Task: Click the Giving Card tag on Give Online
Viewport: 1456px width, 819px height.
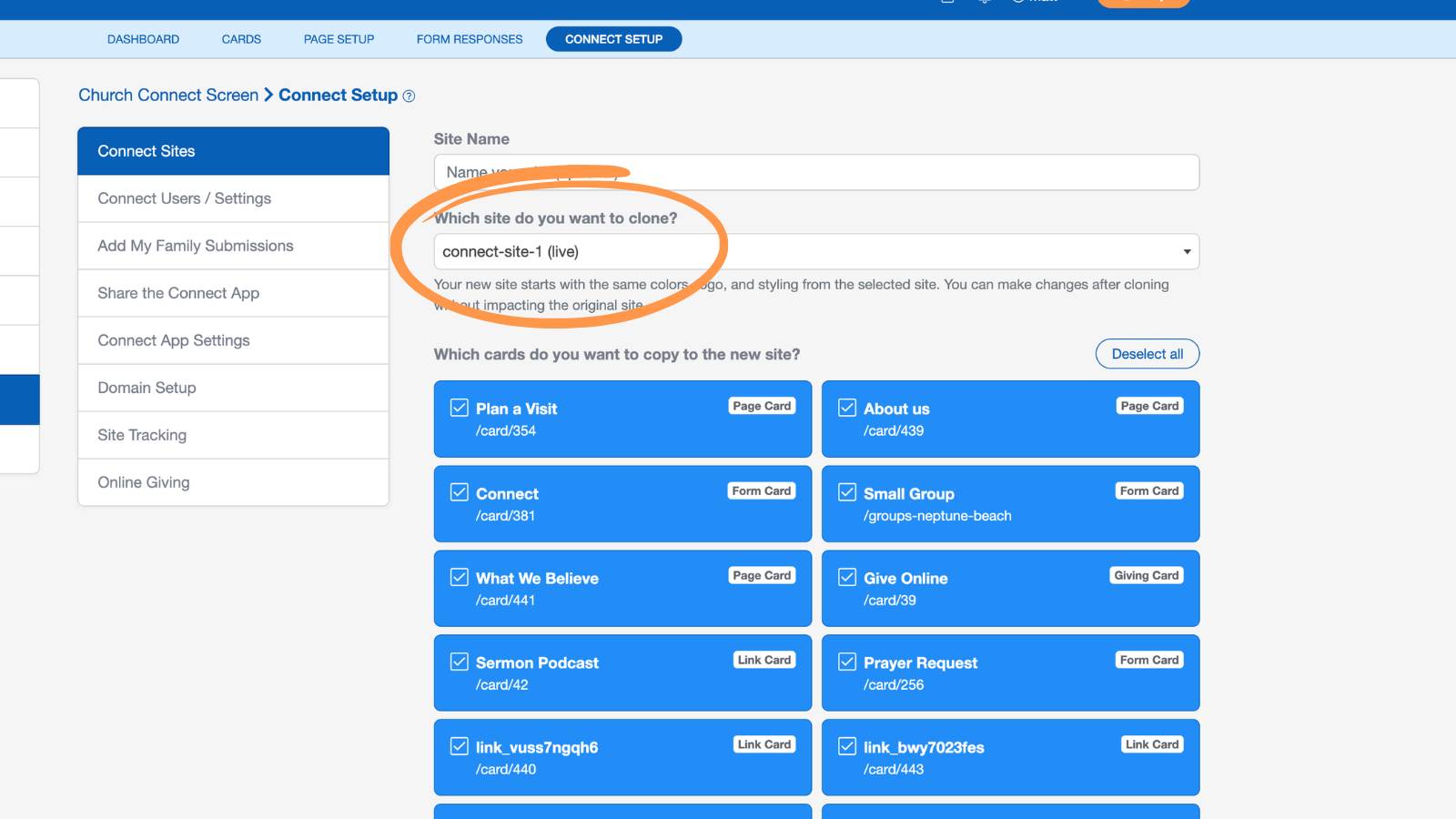Action: 1147,575
